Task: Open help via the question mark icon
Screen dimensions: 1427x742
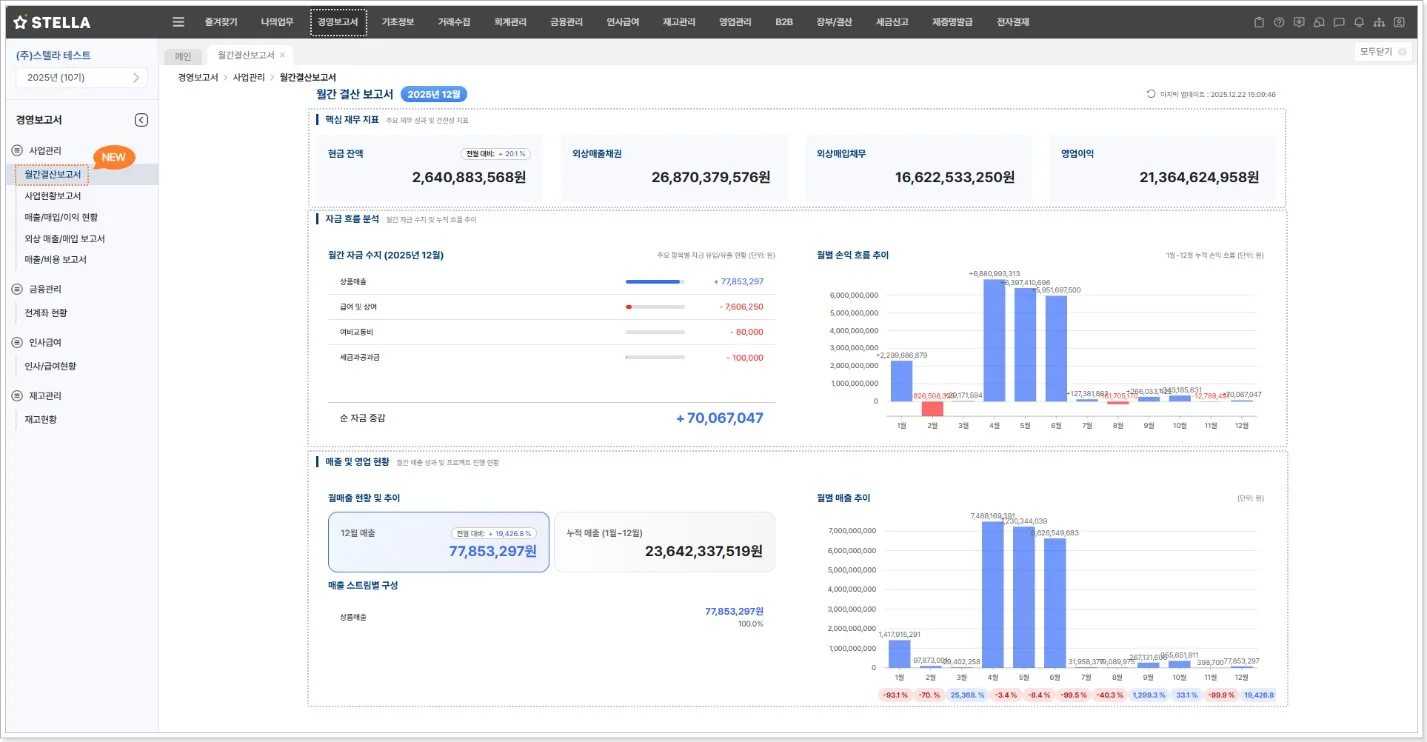Action: [1279, 22]
